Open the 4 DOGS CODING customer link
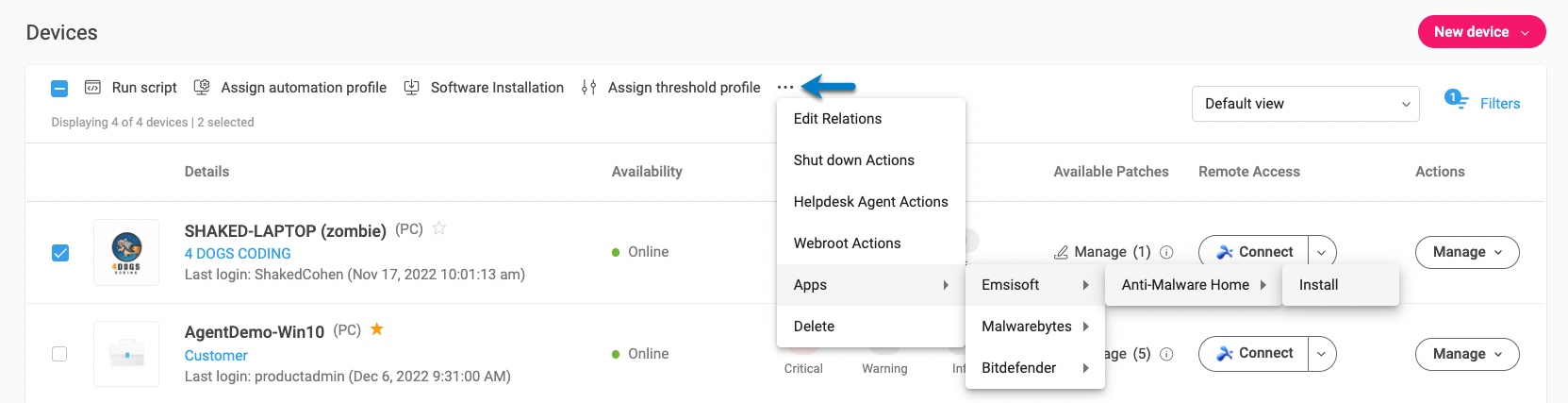Viewport: 1568px width, 403px height. click(238, 254)
